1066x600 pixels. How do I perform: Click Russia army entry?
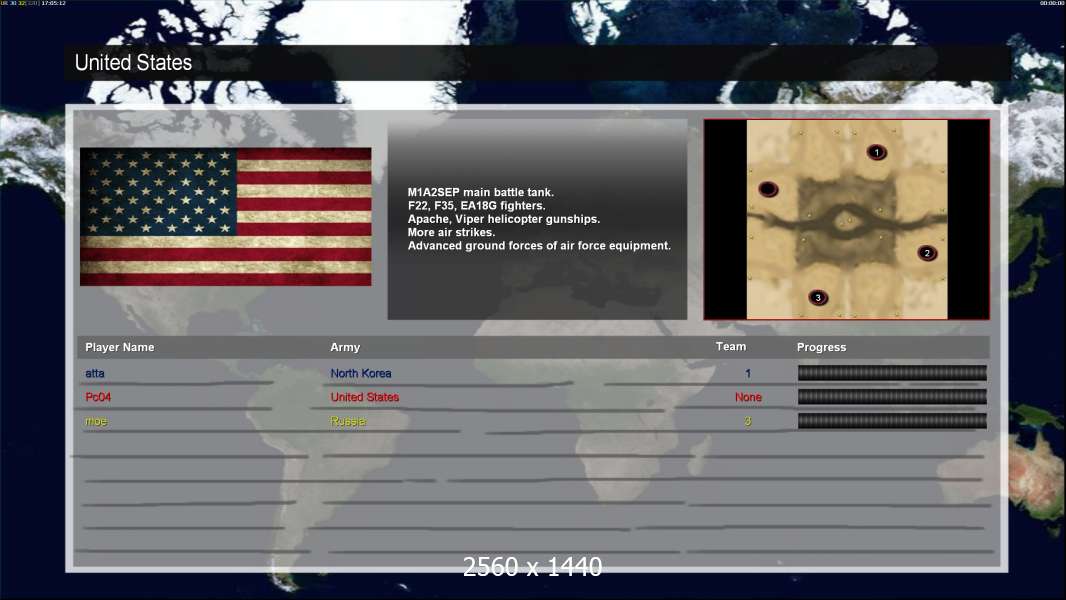(348, 421)
